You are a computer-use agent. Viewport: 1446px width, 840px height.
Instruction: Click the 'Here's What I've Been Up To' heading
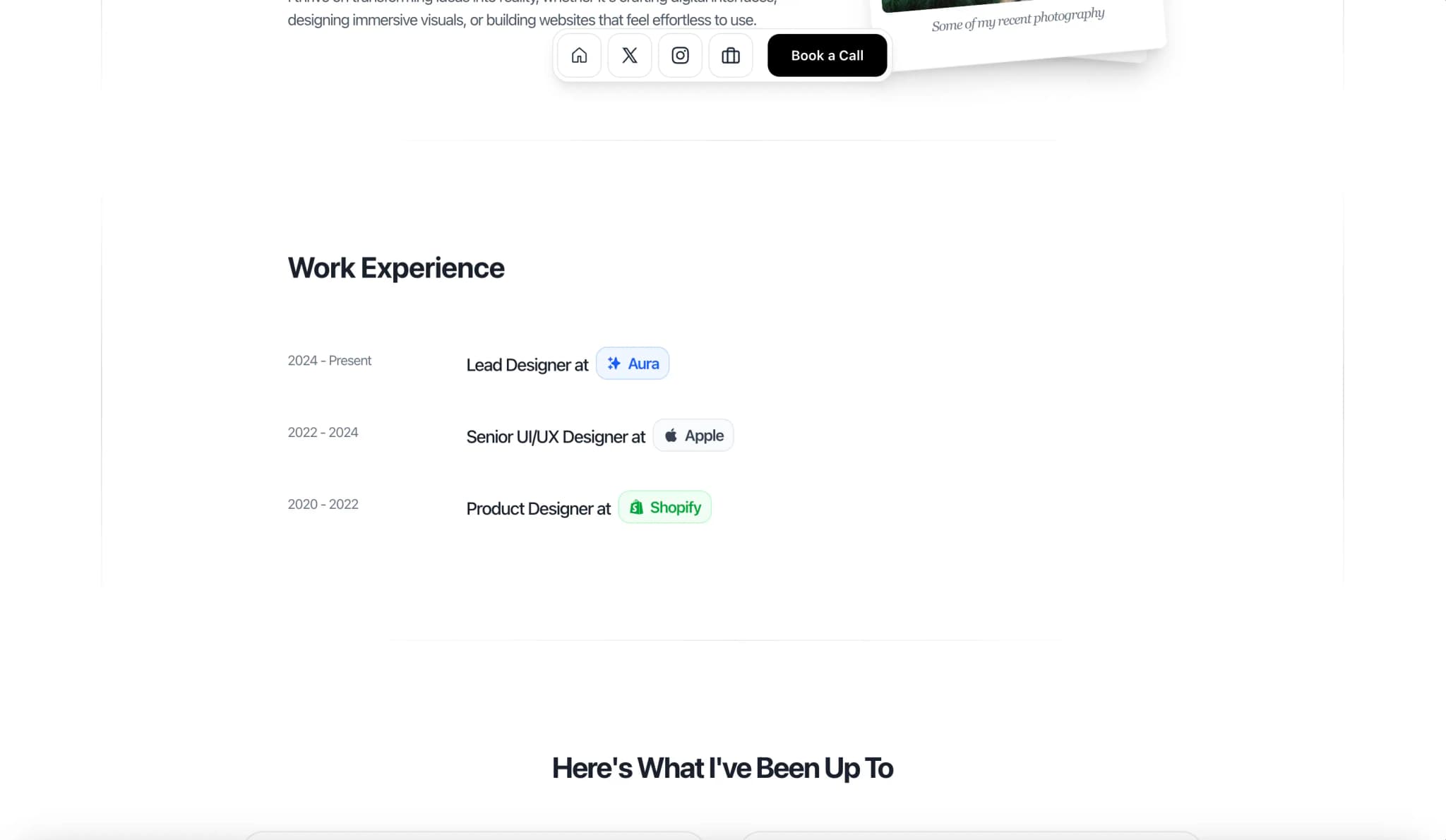pyautogui.click(x=722, y=767)
